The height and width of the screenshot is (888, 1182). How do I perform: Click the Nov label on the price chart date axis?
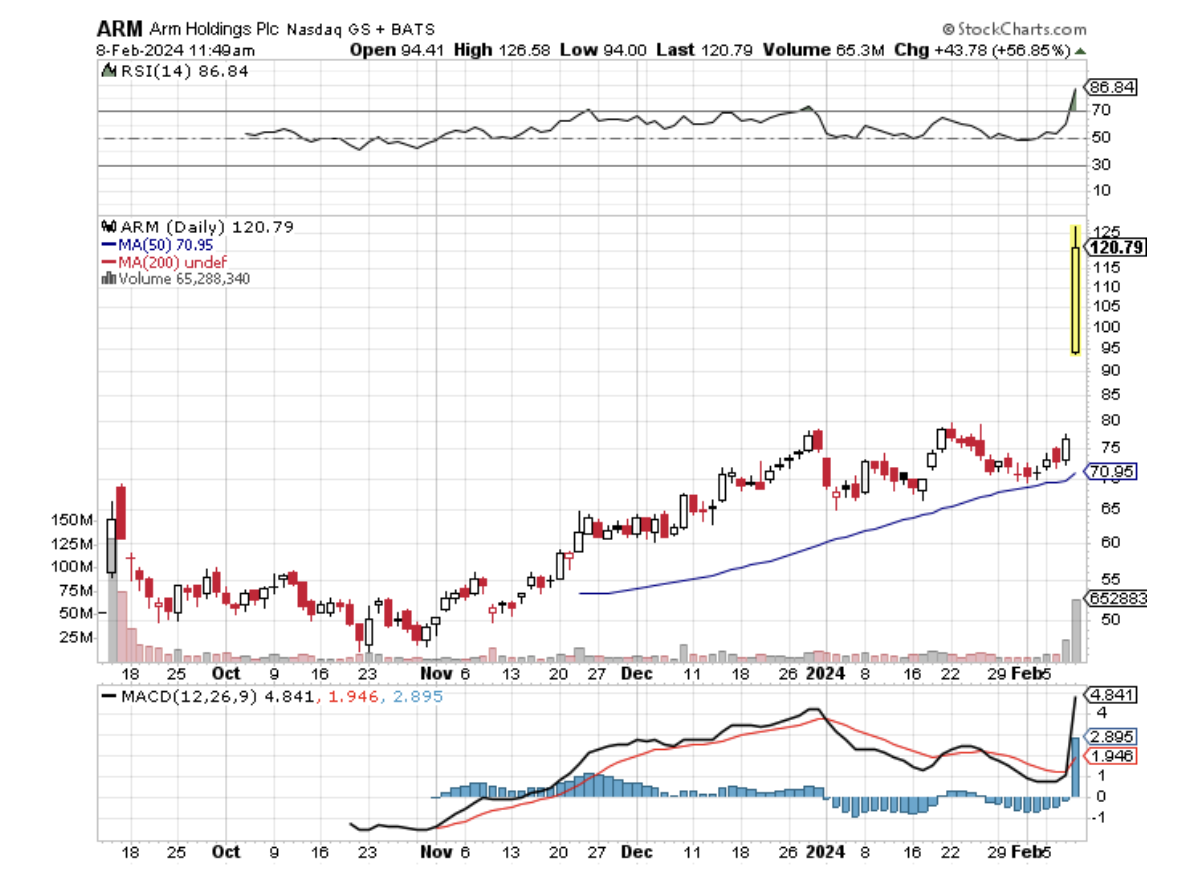coord(436,674)
